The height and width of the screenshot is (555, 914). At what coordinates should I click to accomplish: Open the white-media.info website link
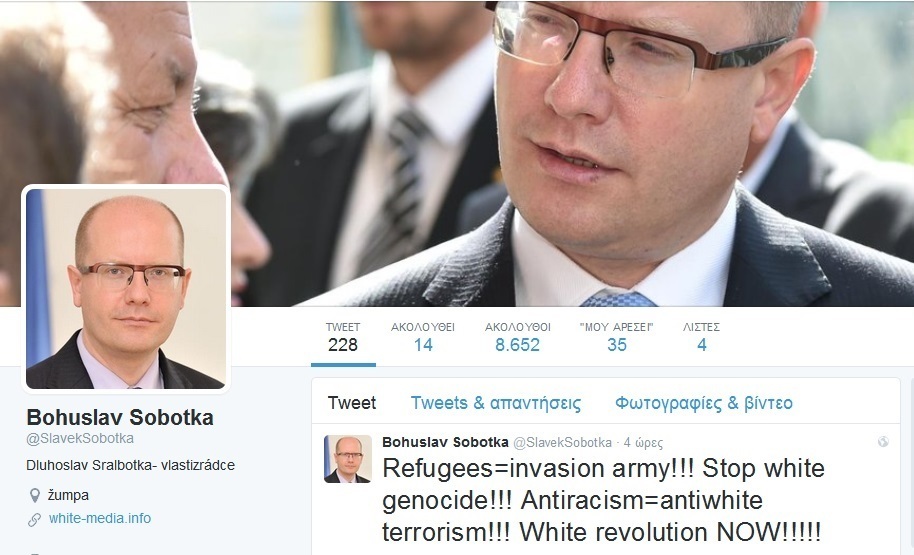pyautogui.click(x=100, y=518)
